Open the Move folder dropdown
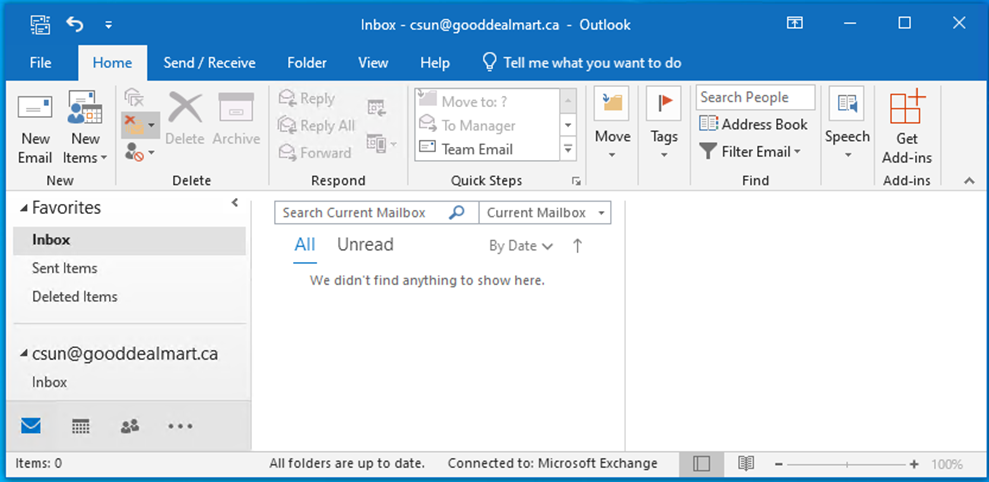This screenshot has height=482, width=989. [x=612, y=124]
